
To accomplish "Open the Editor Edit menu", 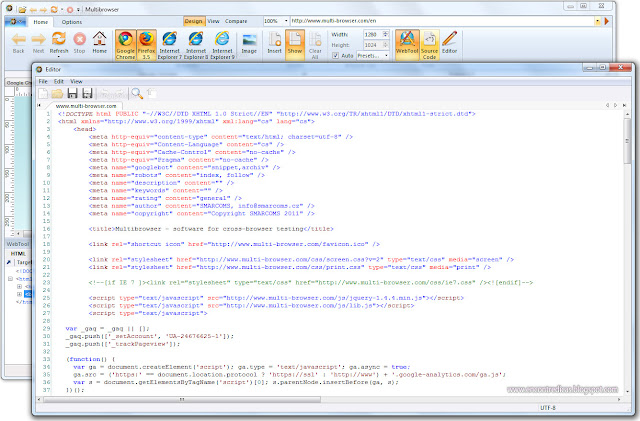I will pyautogui.click(x=59, y=81).
